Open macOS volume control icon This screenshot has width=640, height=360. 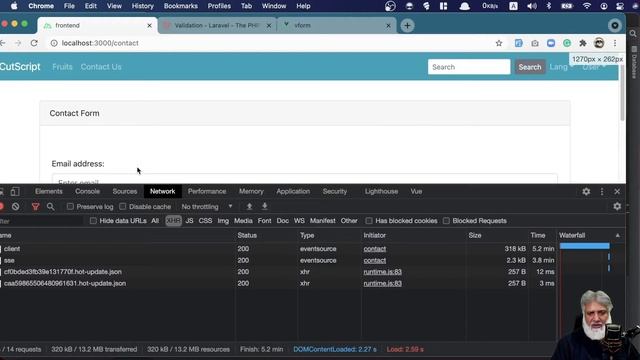[532, 6]
